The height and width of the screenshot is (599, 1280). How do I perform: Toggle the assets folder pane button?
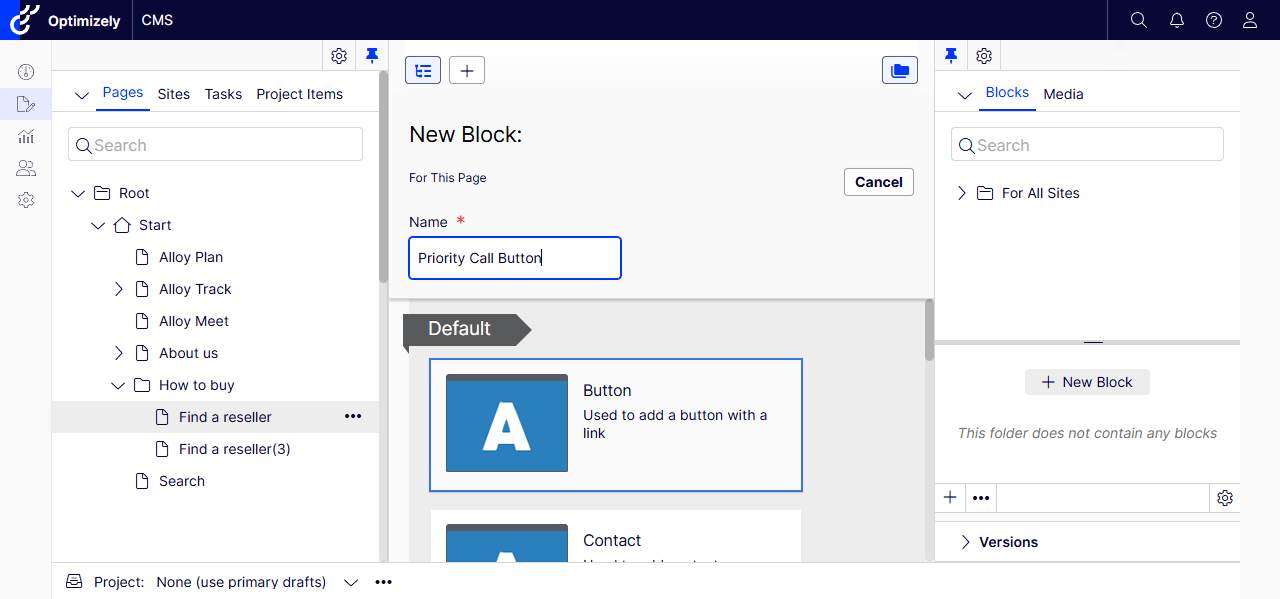click(900, 70)
